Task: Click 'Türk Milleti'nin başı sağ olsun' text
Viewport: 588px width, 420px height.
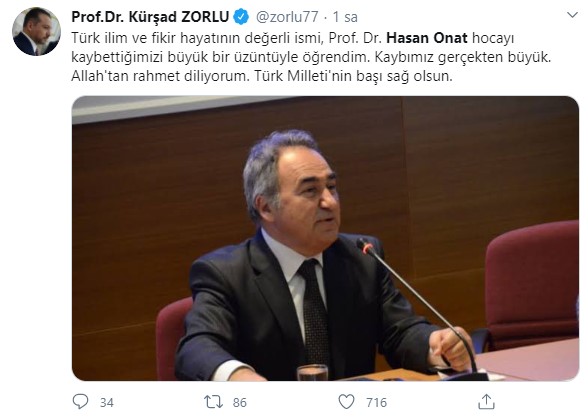Action: (354, 76)
